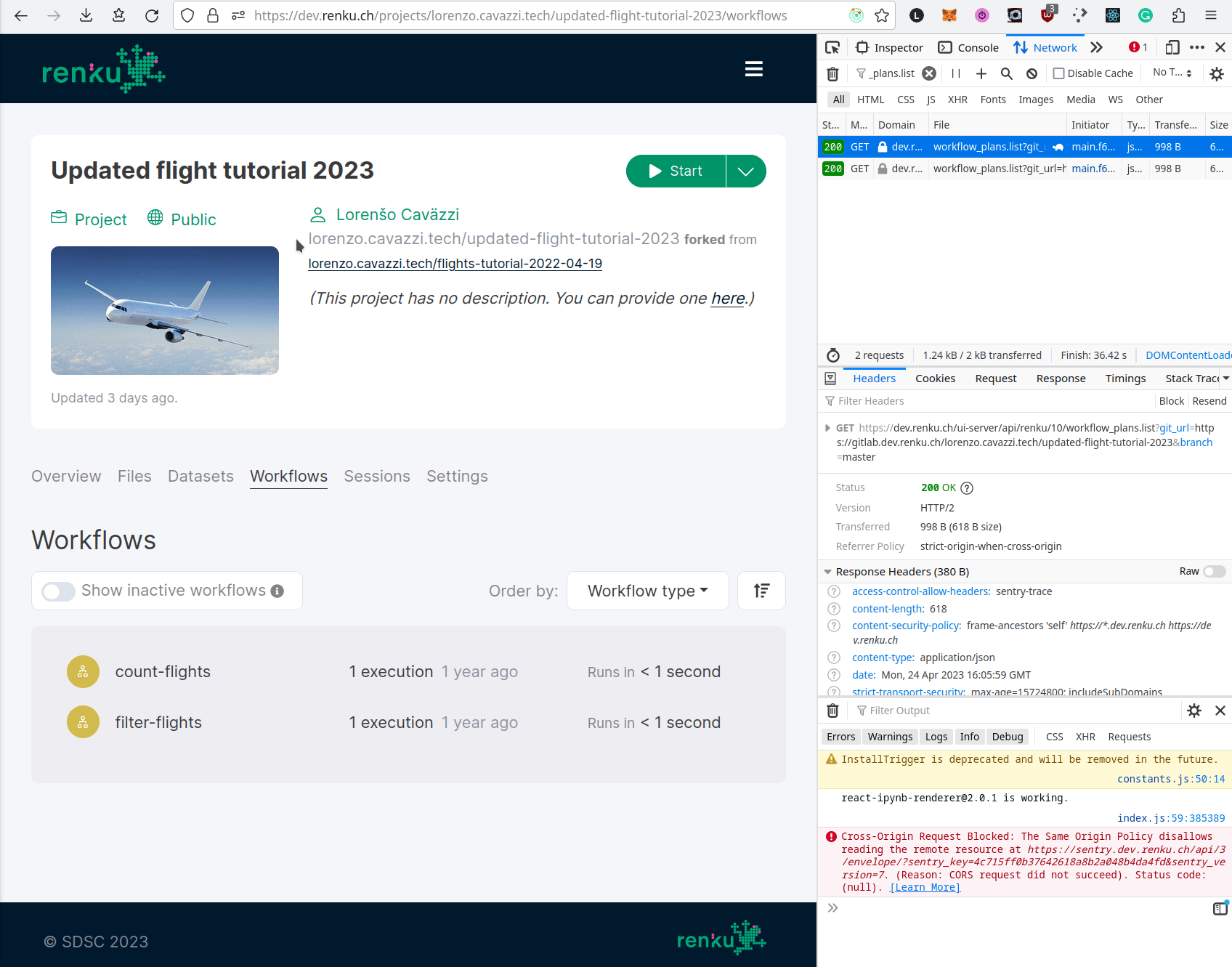Open the throttling dropdown in network panel

click(x=1170, y=73)
